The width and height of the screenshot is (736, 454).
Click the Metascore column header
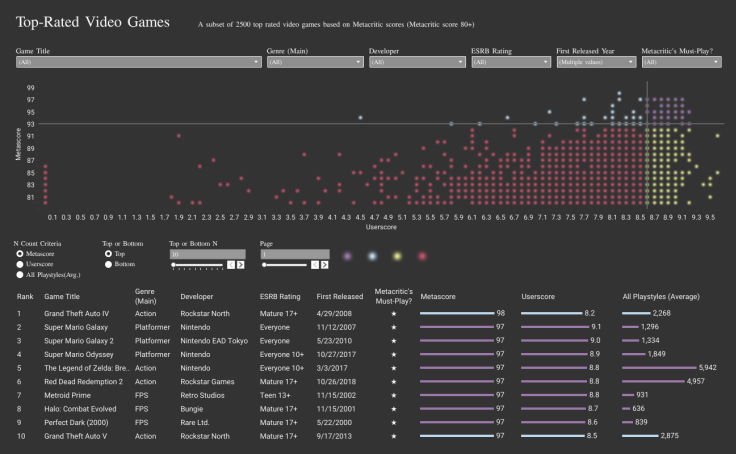(x=437, y=297)
